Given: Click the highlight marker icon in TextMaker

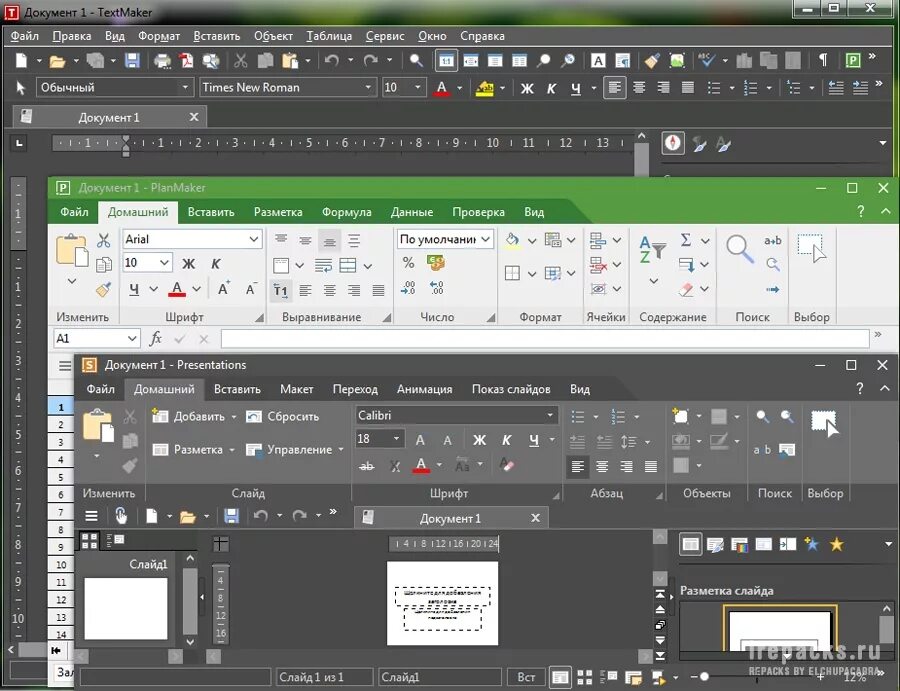Looking at the screenshot, I should [x=485, y=88].
